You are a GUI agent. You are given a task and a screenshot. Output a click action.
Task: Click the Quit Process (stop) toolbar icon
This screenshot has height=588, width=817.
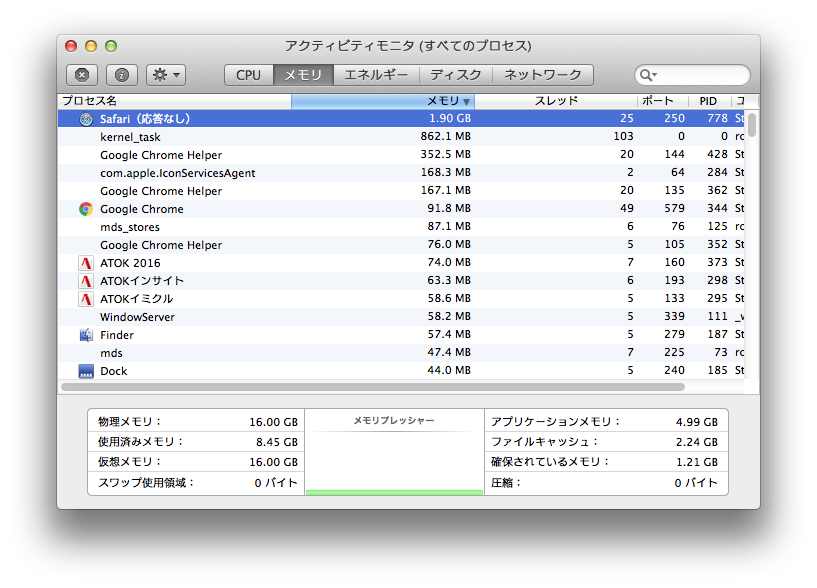tap(82, 75)
